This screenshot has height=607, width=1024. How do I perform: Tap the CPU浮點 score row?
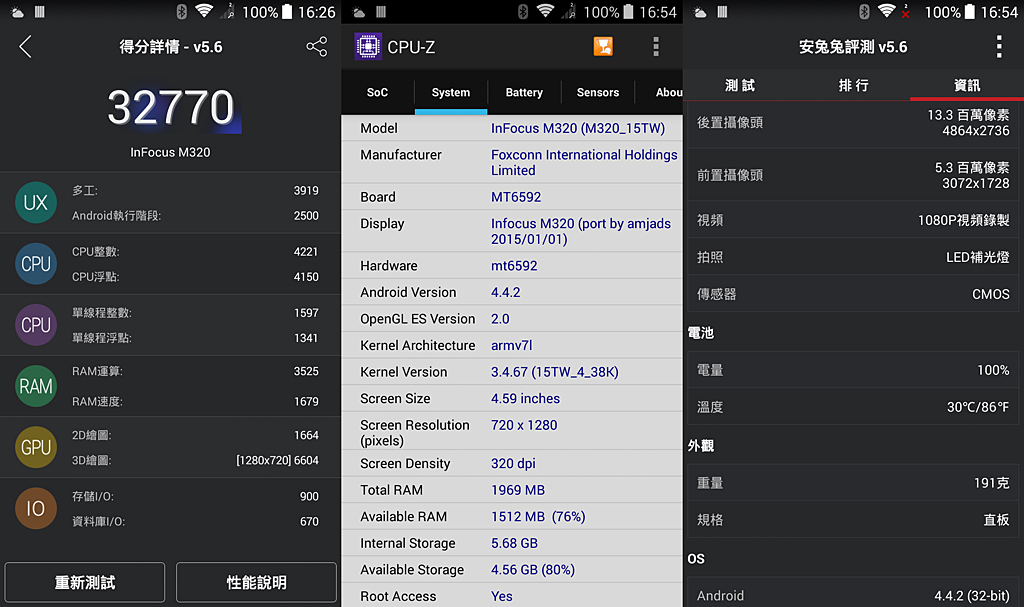(195, 277)
